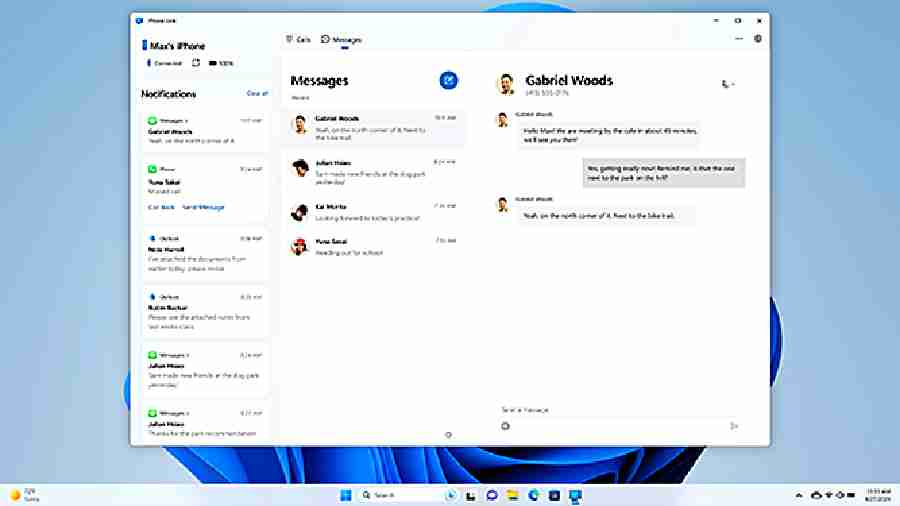Screen dimensions: 900x506
Task: Click Julian's avatar in the conversation list
Action: [300, 168]
